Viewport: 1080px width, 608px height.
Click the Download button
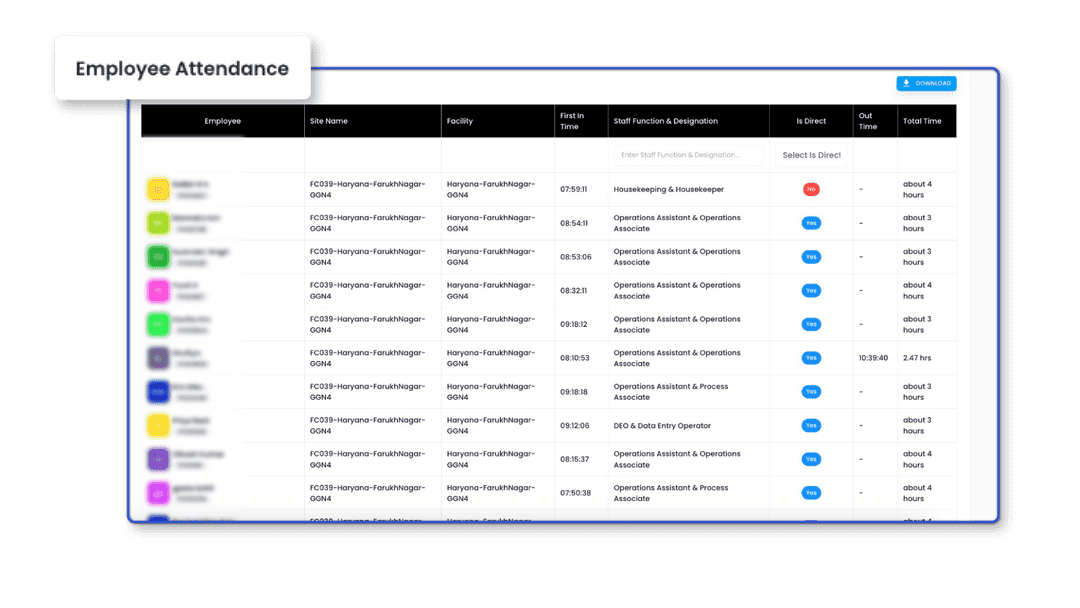[926, 83]
